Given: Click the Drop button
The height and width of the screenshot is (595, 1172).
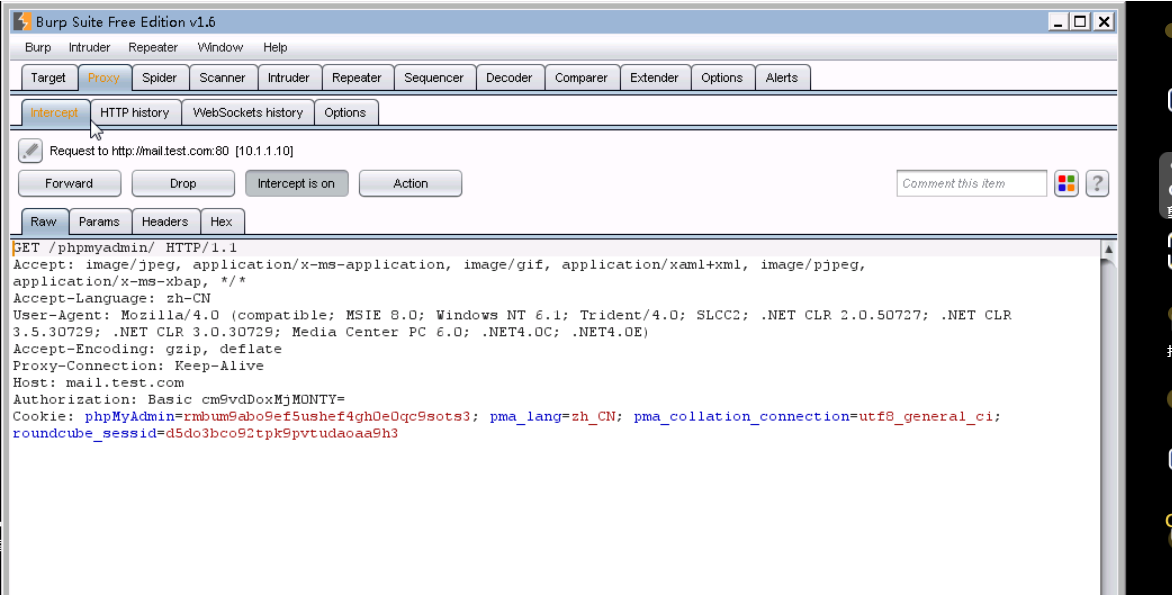Looking at the screenshot, I should 183,183.
